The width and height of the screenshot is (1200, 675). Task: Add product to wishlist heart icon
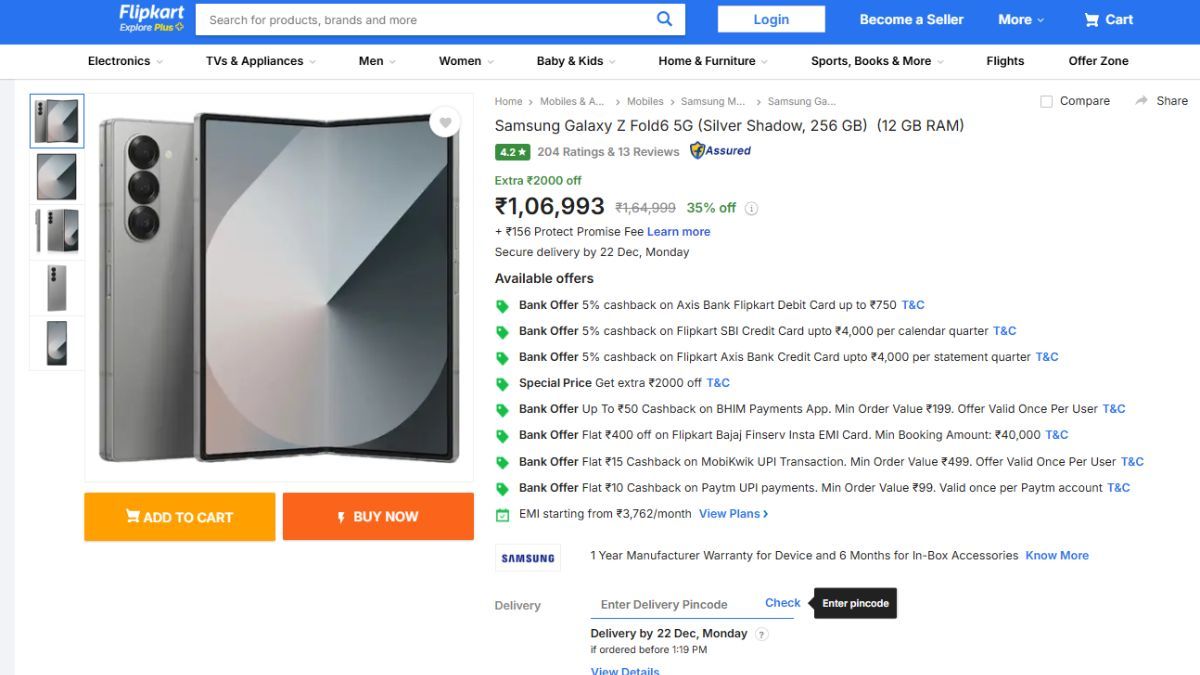445,123
